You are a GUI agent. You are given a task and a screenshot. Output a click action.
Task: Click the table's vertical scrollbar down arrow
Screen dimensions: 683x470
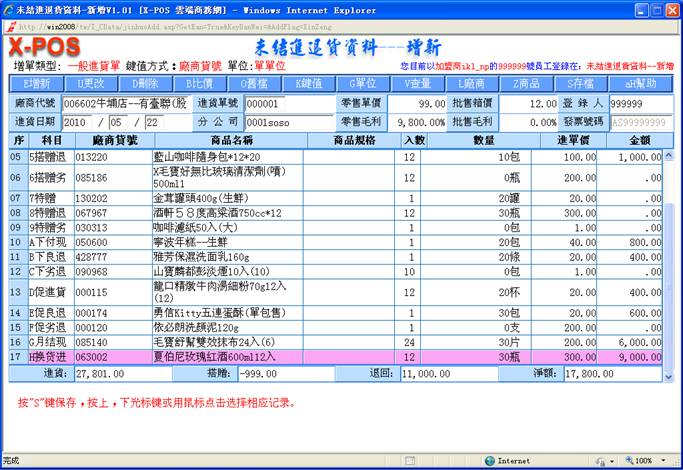pos(670,375)
